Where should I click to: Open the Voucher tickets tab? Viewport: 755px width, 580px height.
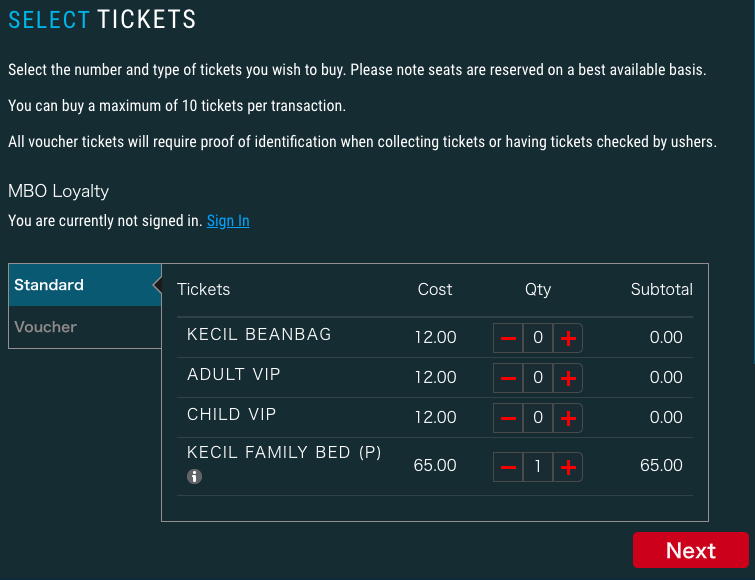click(84, 327)
